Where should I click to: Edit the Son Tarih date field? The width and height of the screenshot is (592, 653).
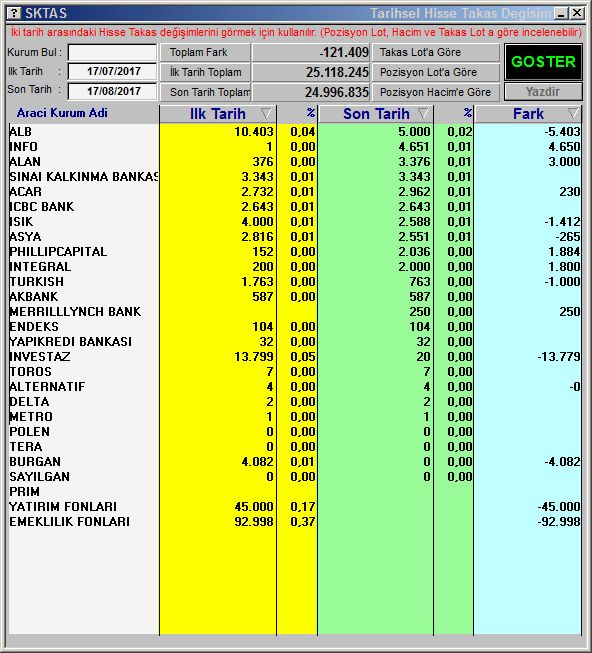coord(112,91)
